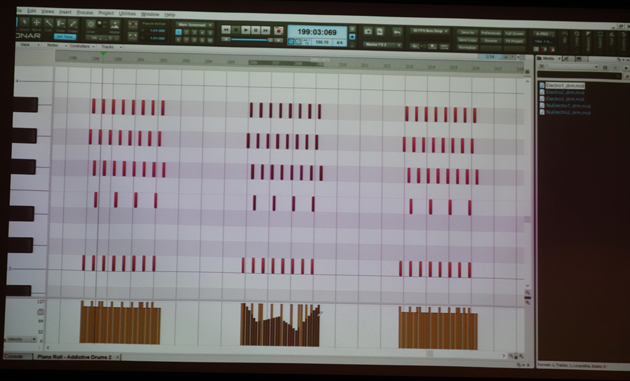Switch to Piano Roll - Addictive Drums 2 tab

pos(75,357)
